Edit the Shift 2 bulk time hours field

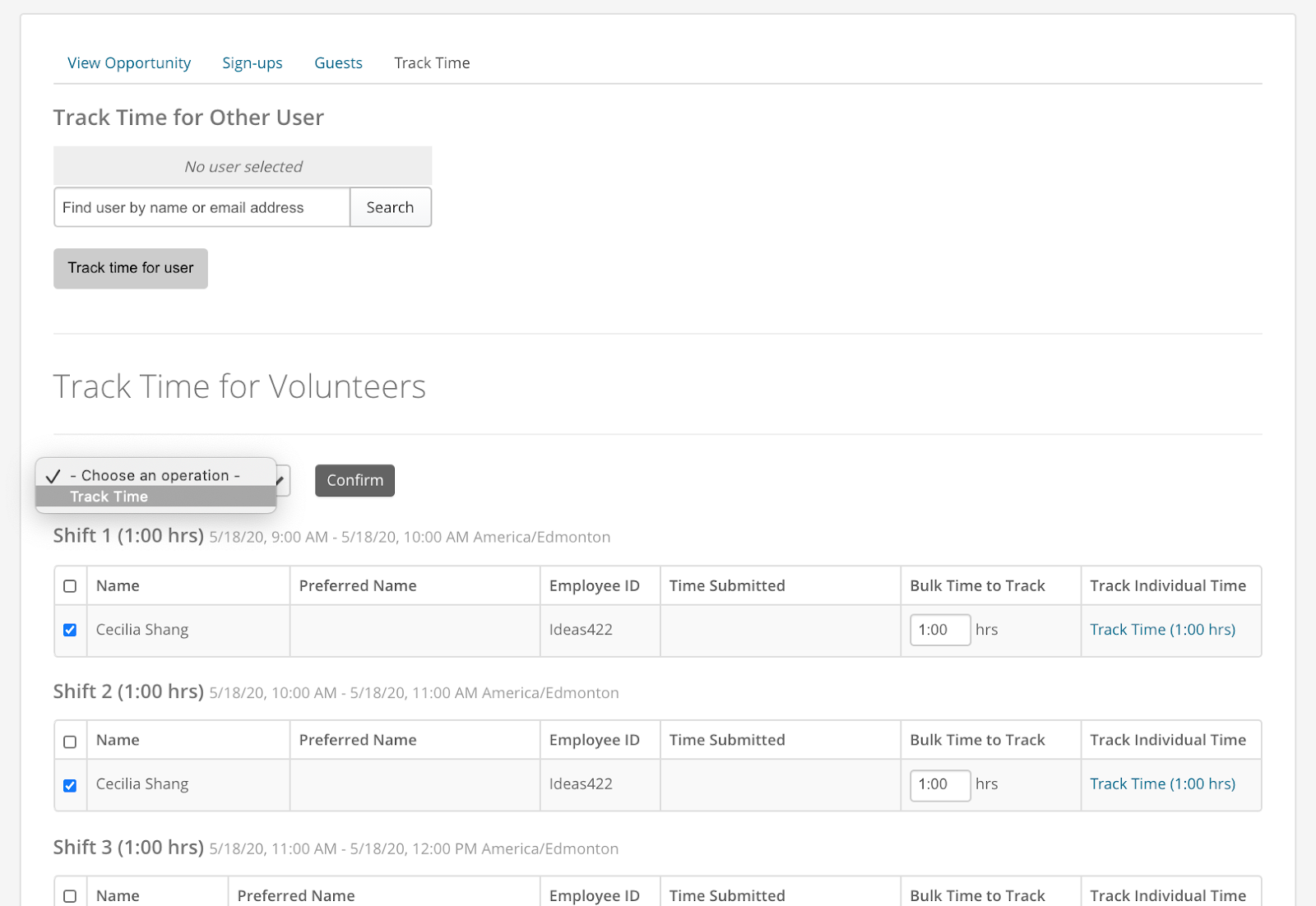tap(940, 784)
